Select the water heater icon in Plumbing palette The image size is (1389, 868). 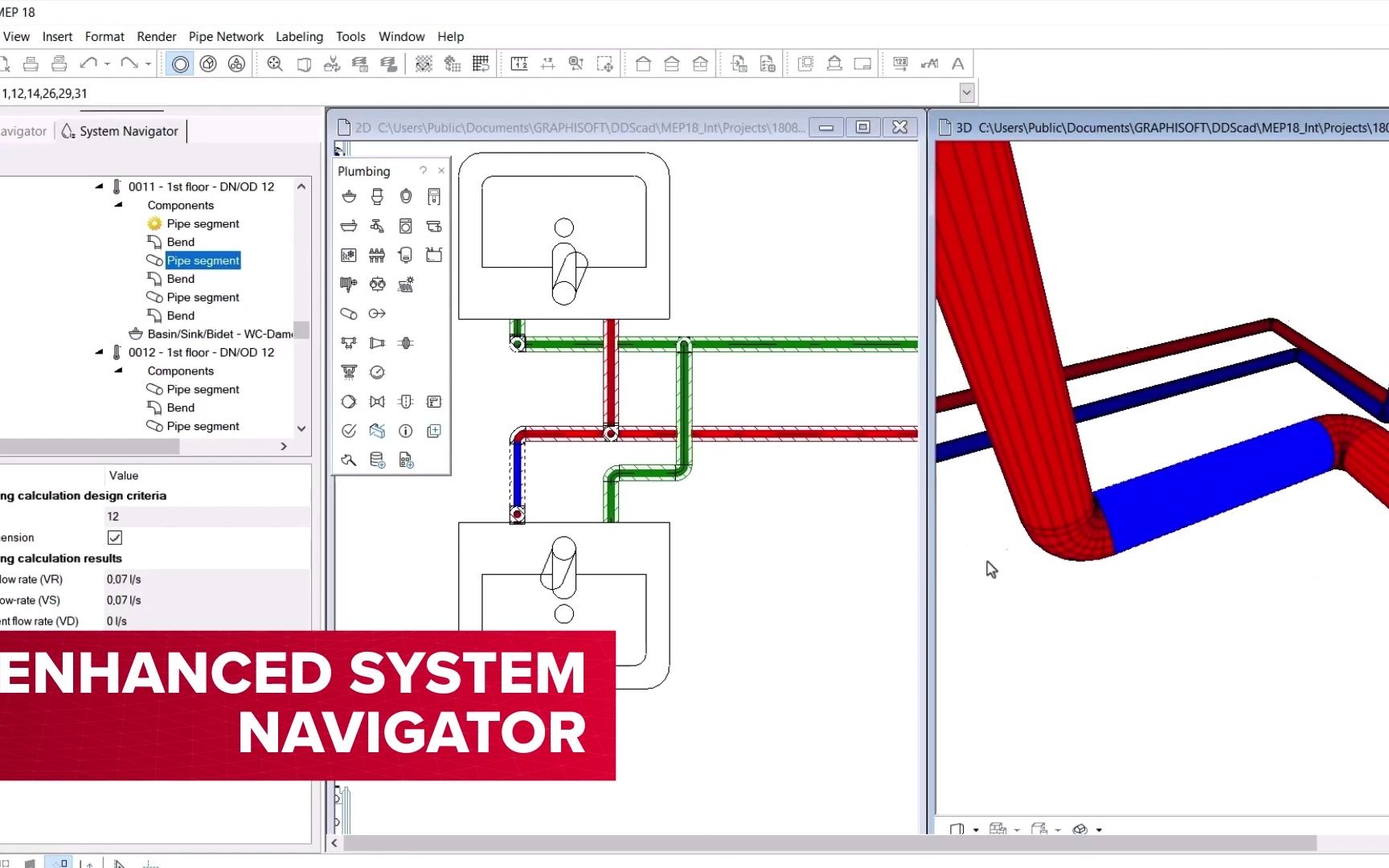click(x=406, y=256)
